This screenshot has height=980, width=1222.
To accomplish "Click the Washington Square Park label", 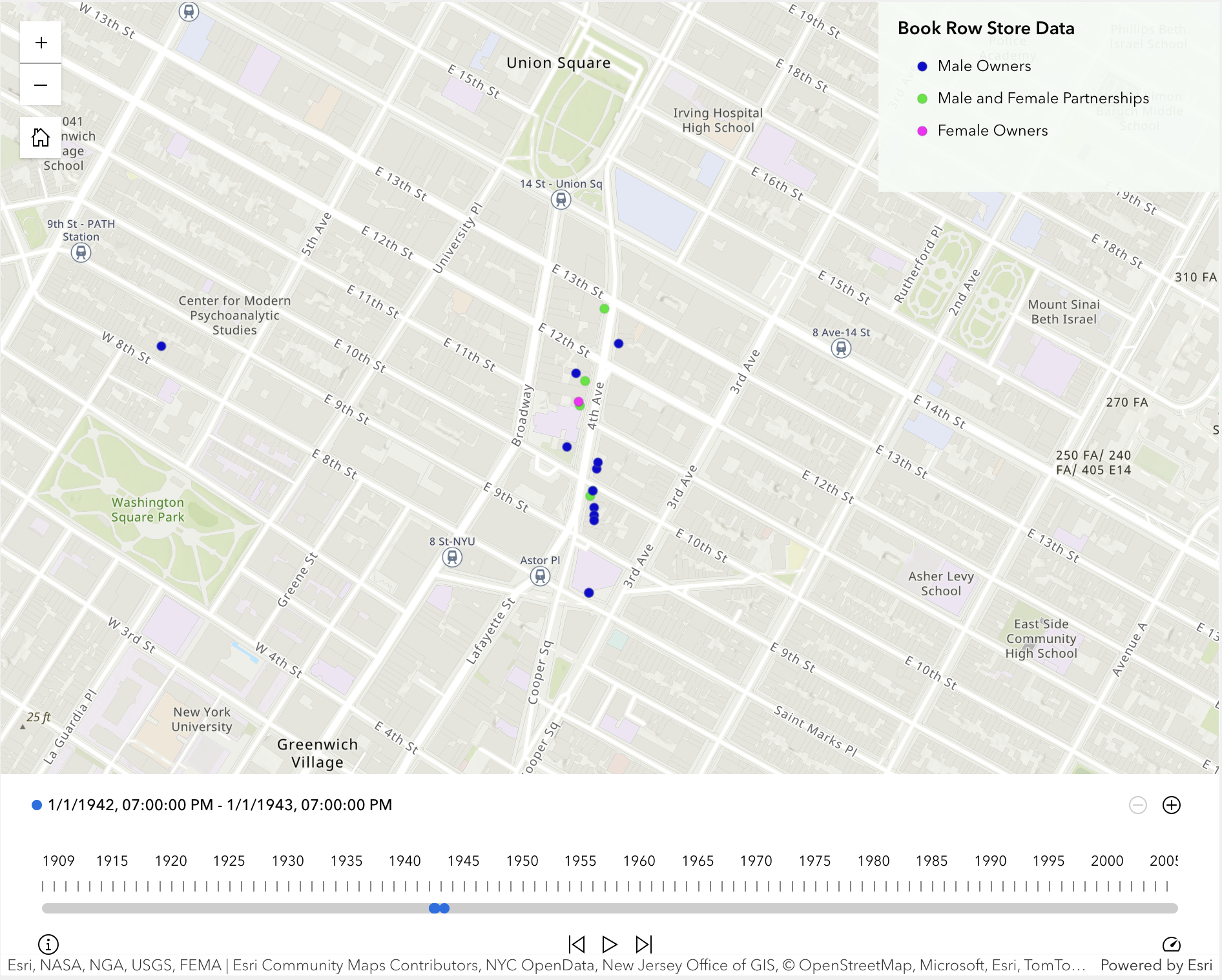I will (148, 509).
